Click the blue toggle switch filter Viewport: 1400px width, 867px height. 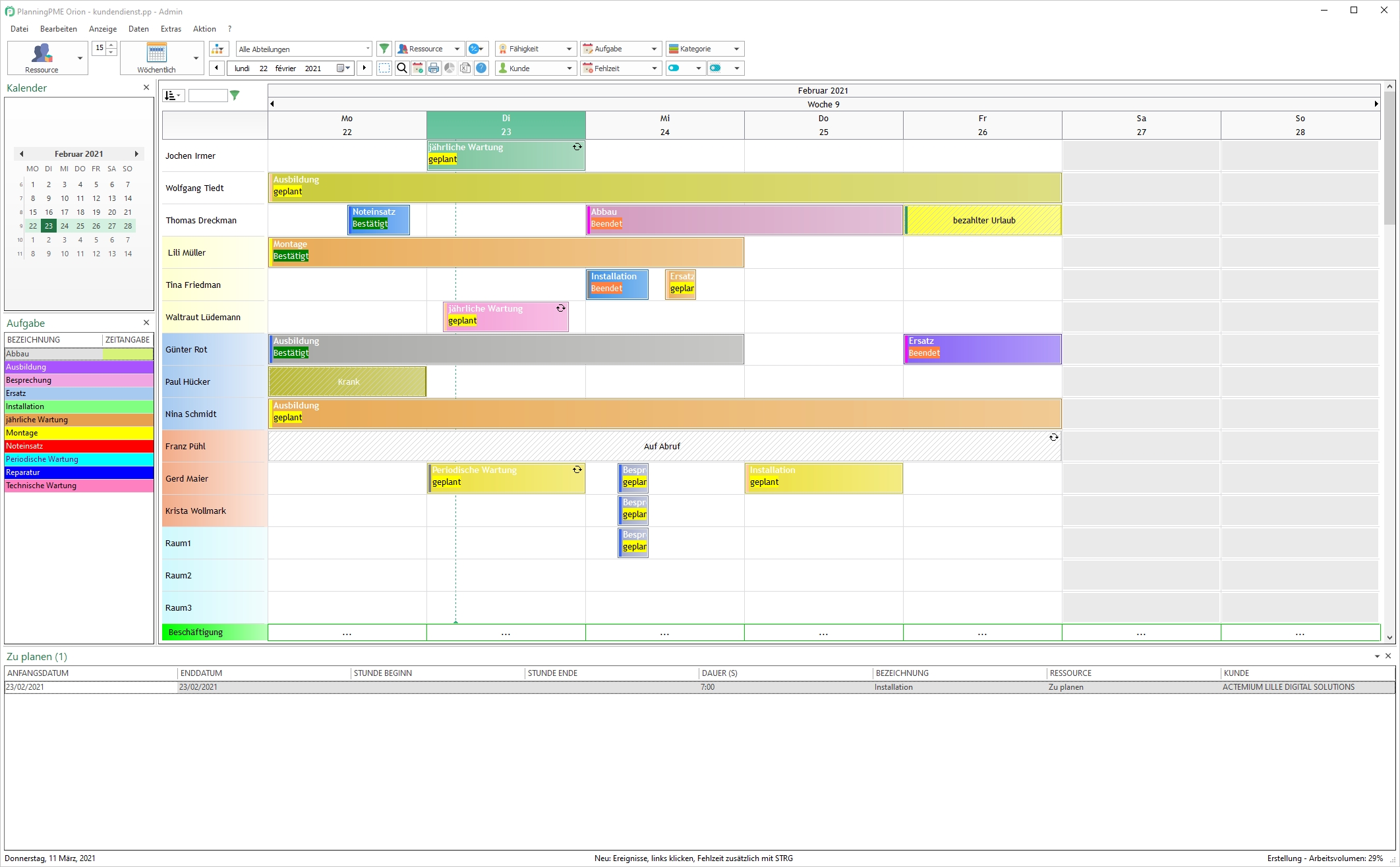click(685, 68)
